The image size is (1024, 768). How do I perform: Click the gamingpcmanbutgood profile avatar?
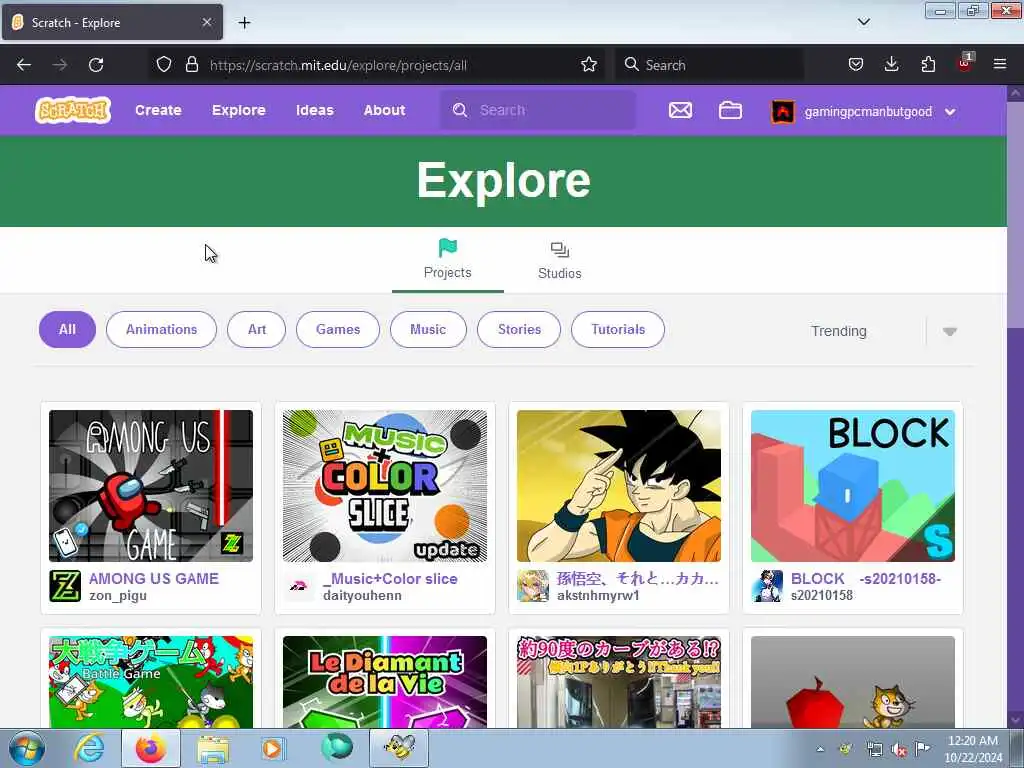pos(782,112)
